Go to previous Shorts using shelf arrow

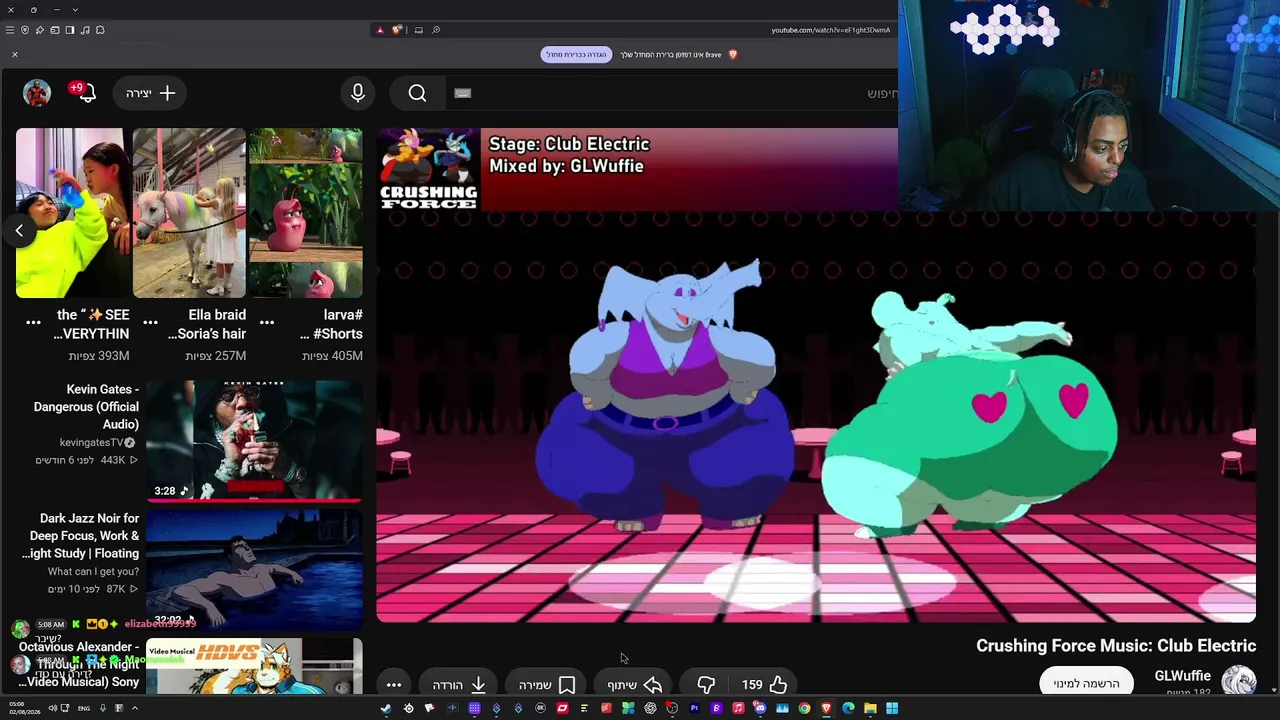tap(19, 231)
